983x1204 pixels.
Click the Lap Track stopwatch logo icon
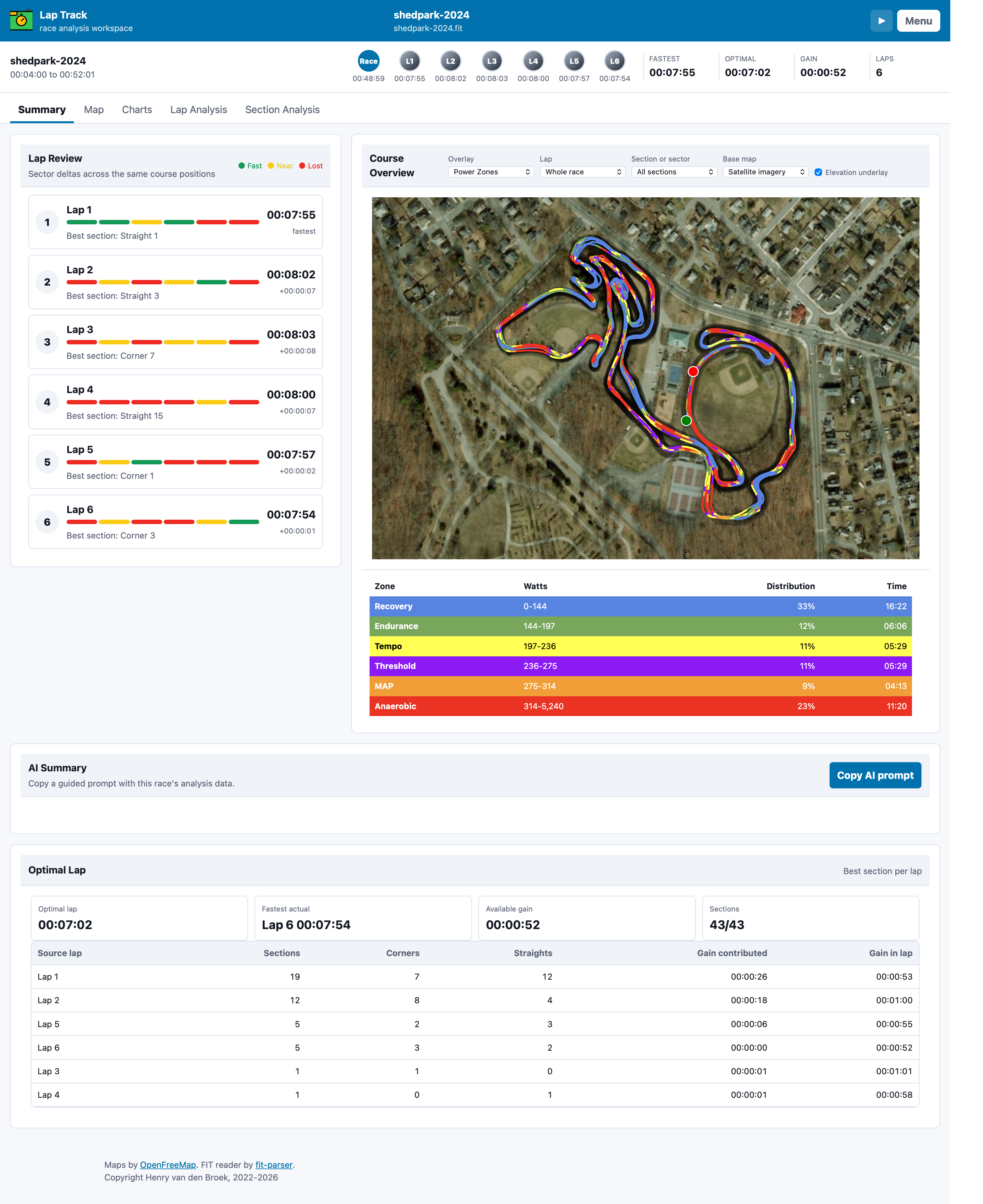21,20
